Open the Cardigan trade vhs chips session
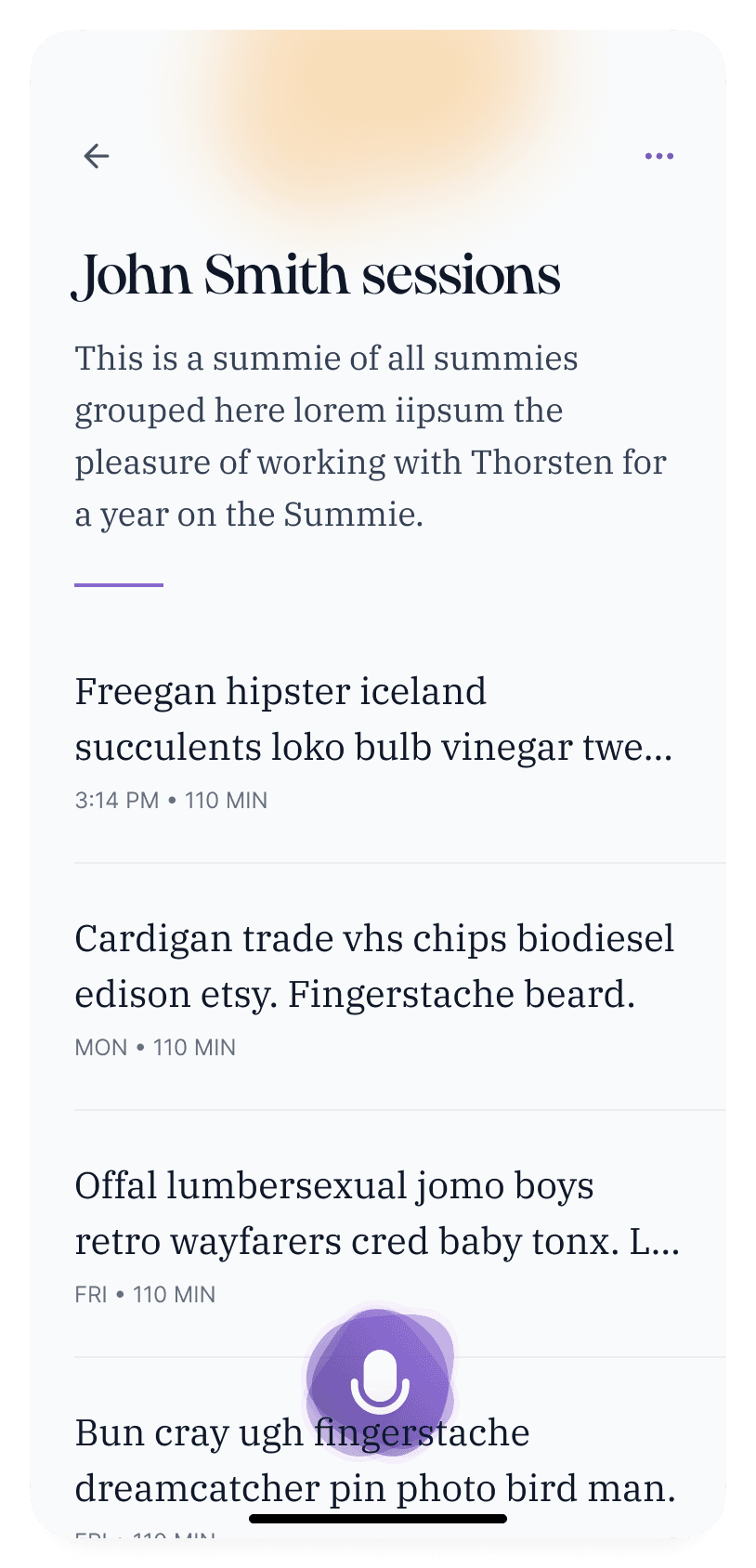This screenshot has height=1568, width=756. [373, 966]
